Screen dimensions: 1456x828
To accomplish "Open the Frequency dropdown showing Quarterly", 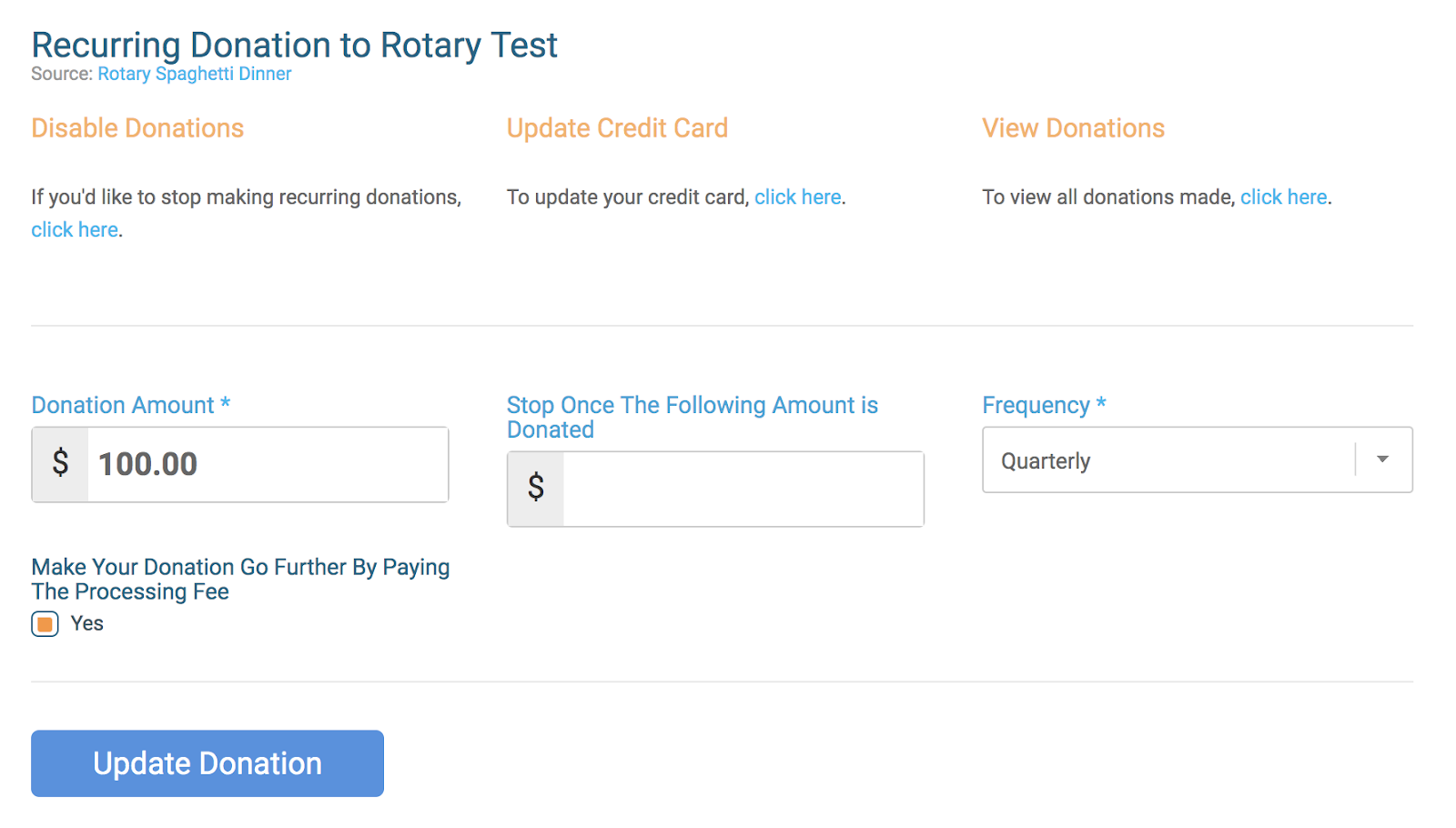I will coord(1169,460).
